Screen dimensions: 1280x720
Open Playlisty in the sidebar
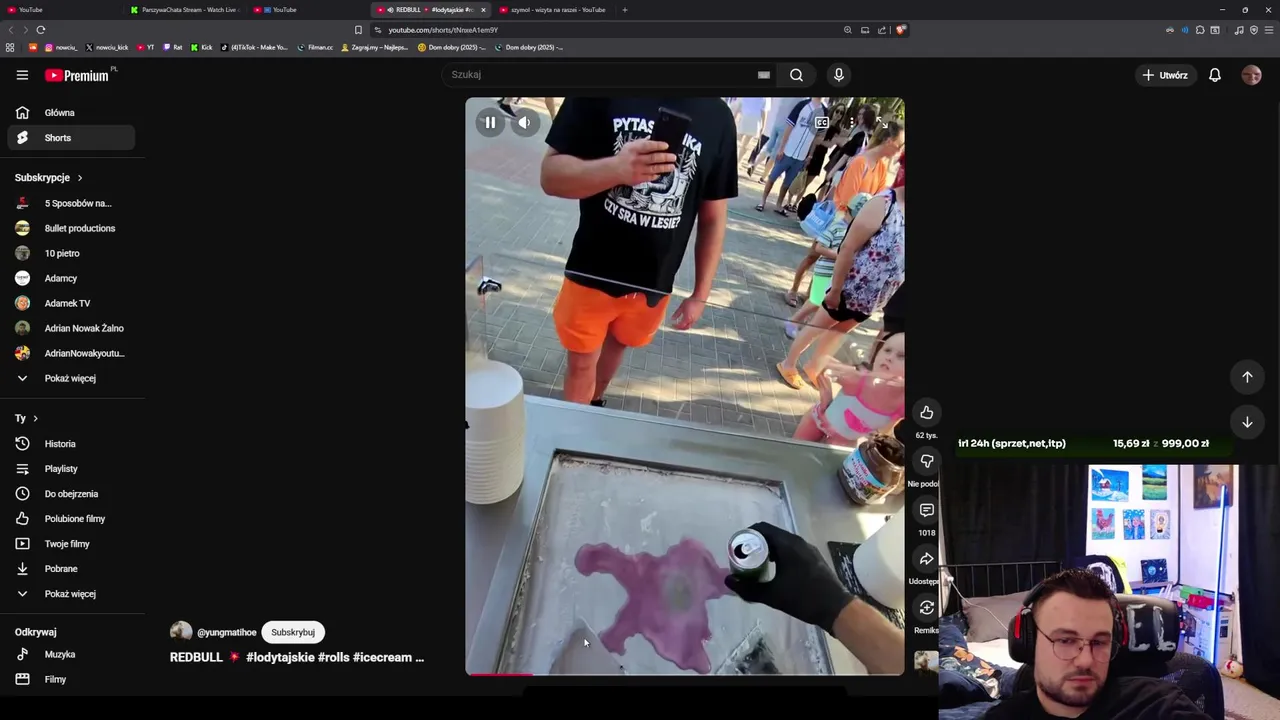pos(70,469)
